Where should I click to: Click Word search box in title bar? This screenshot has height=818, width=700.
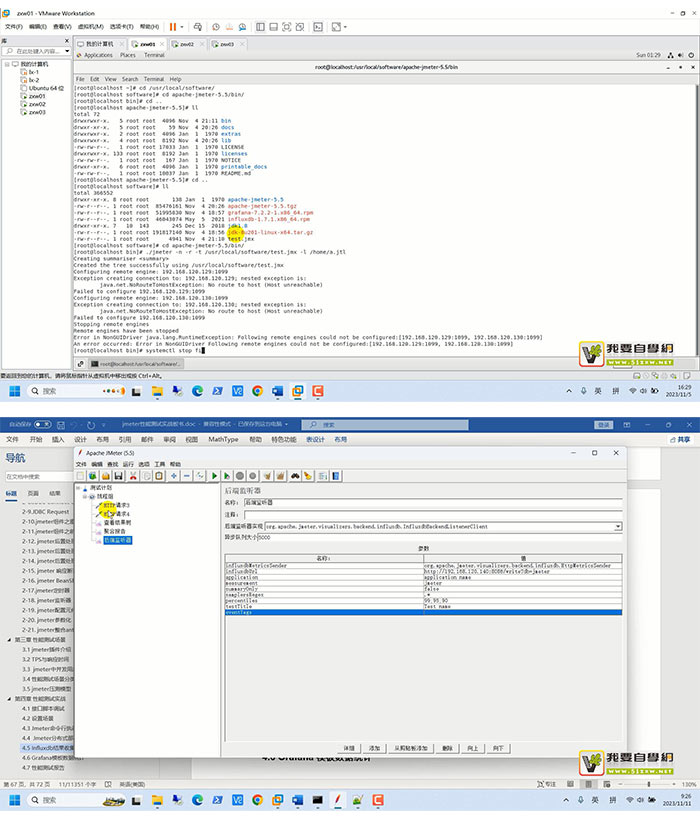[x=385, y=425]
